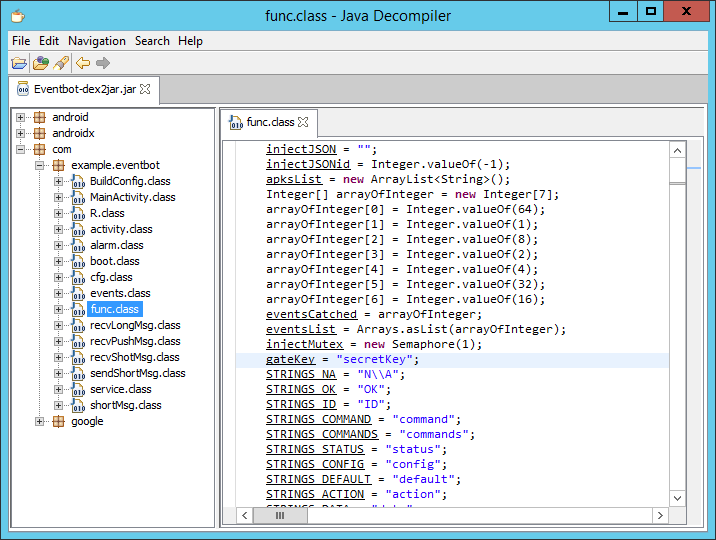This screenshot has height=540, width=716.
Task: Click the MainActivity.class file icon
Action: (x=78, y=198)
